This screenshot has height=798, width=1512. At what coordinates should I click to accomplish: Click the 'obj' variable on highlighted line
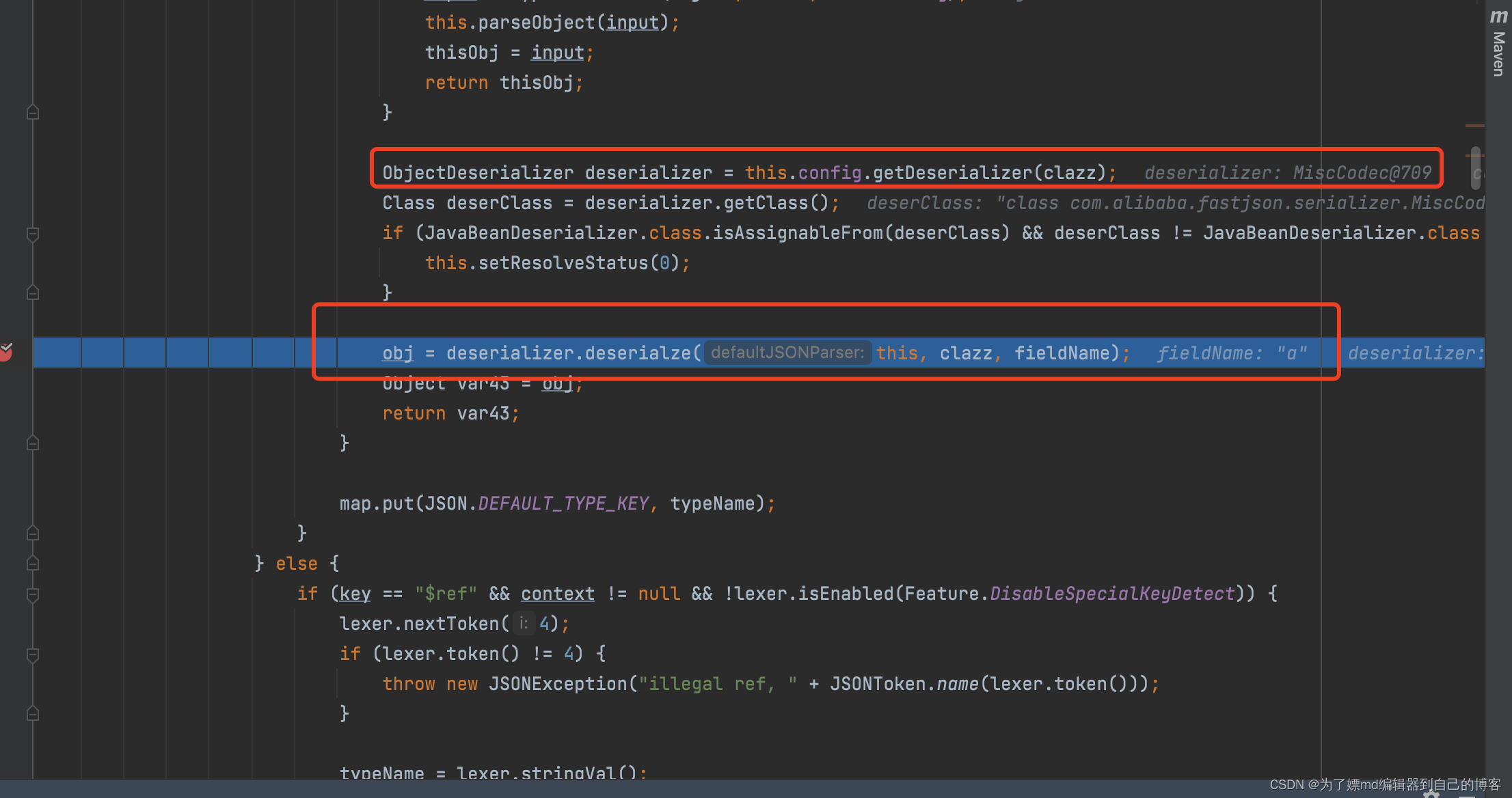click(398, 353)
